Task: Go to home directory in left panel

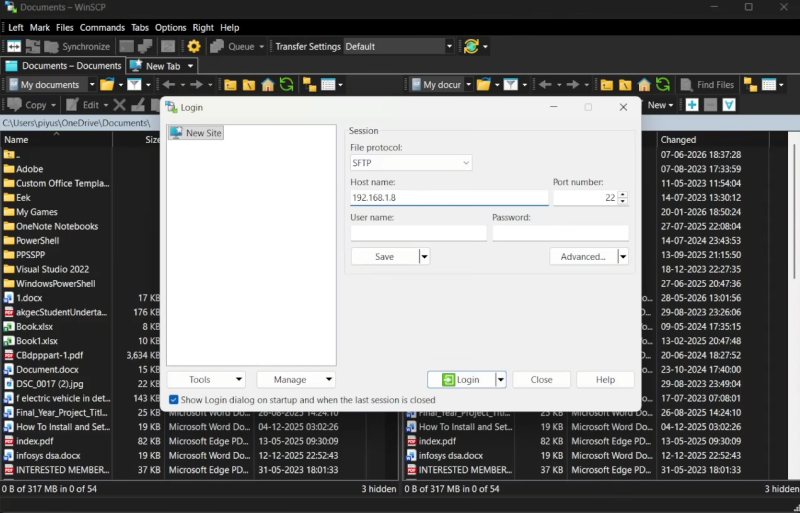Action: click(268, 85)
